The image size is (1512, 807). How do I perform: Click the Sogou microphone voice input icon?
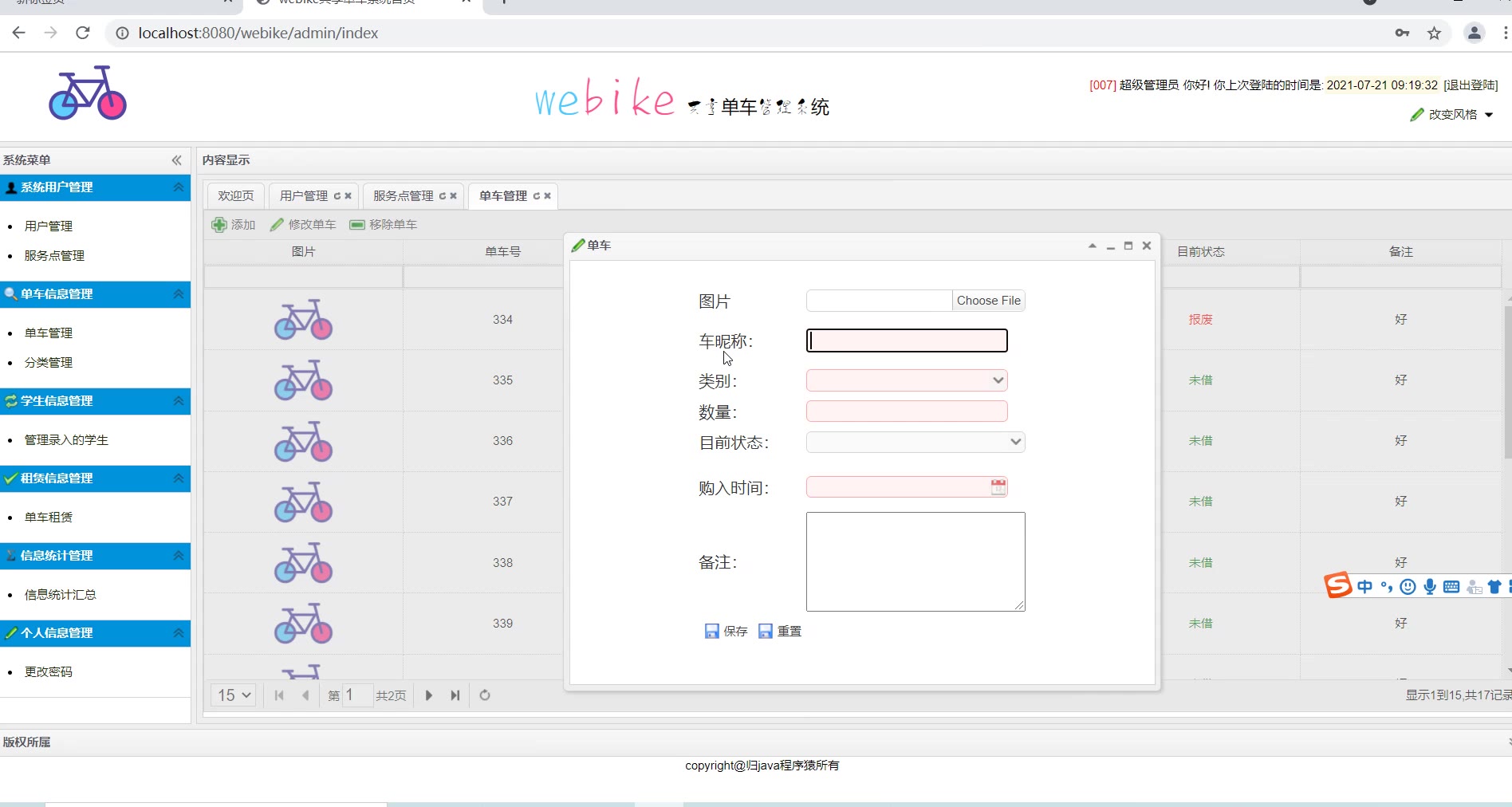pos(1430,587)
